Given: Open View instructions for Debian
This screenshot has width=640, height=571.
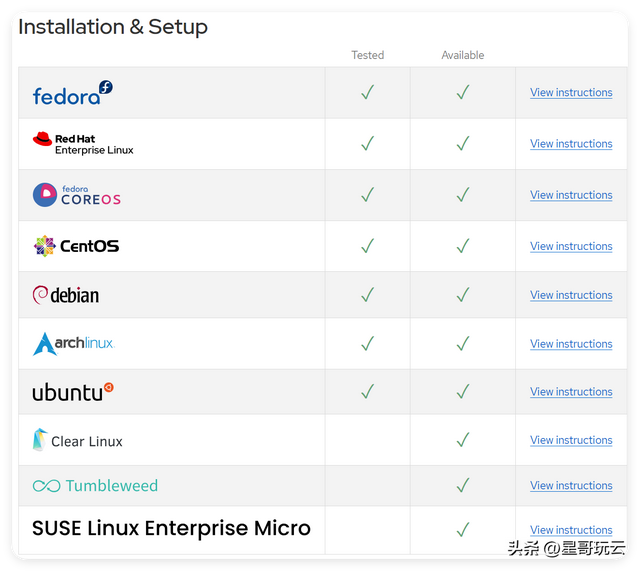Looking at the screenshot, I should pyautogui.click(x=571, y=295).
